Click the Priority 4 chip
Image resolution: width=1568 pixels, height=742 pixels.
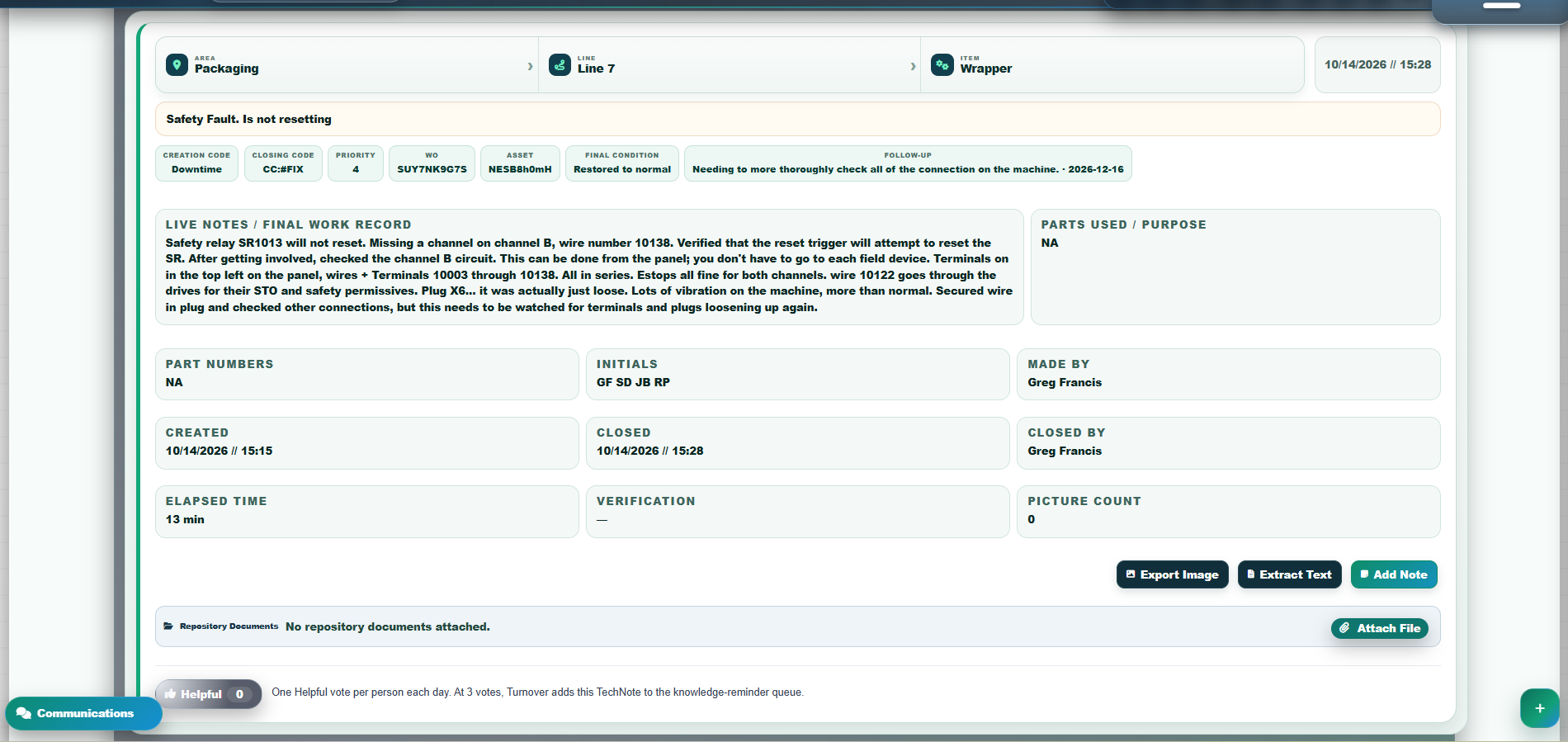(x=356, y=163)
